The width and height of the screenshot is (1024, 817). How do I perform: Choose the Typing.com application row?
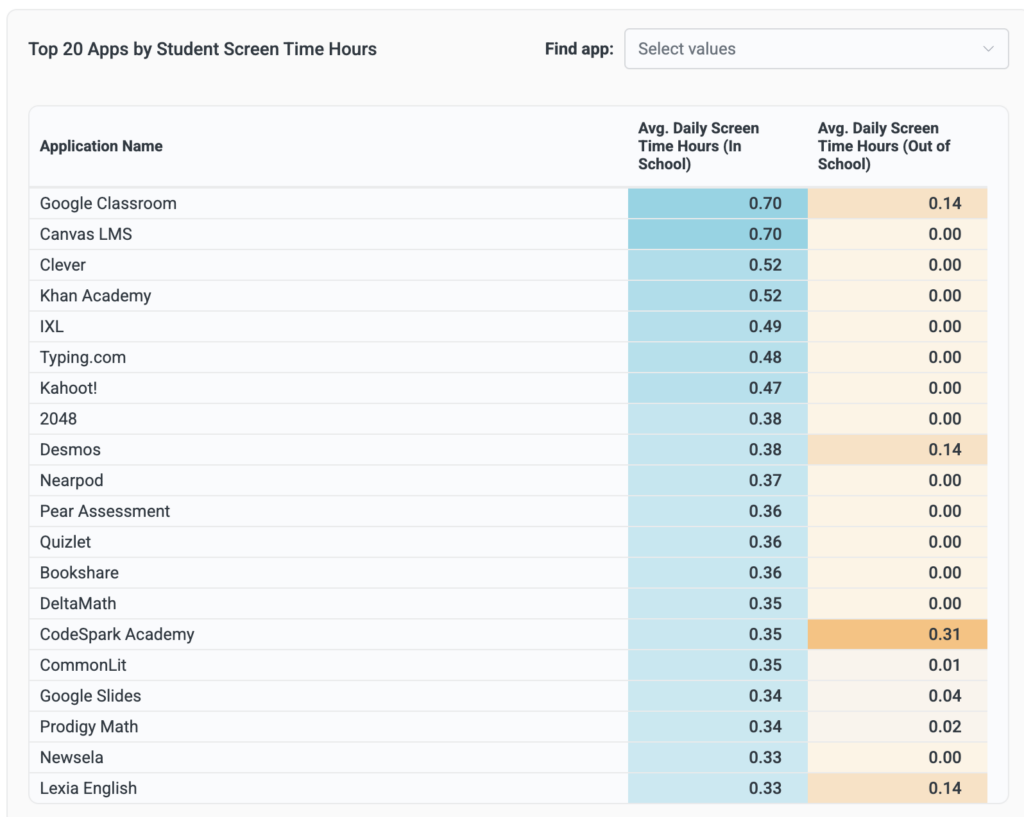point(83,357)
